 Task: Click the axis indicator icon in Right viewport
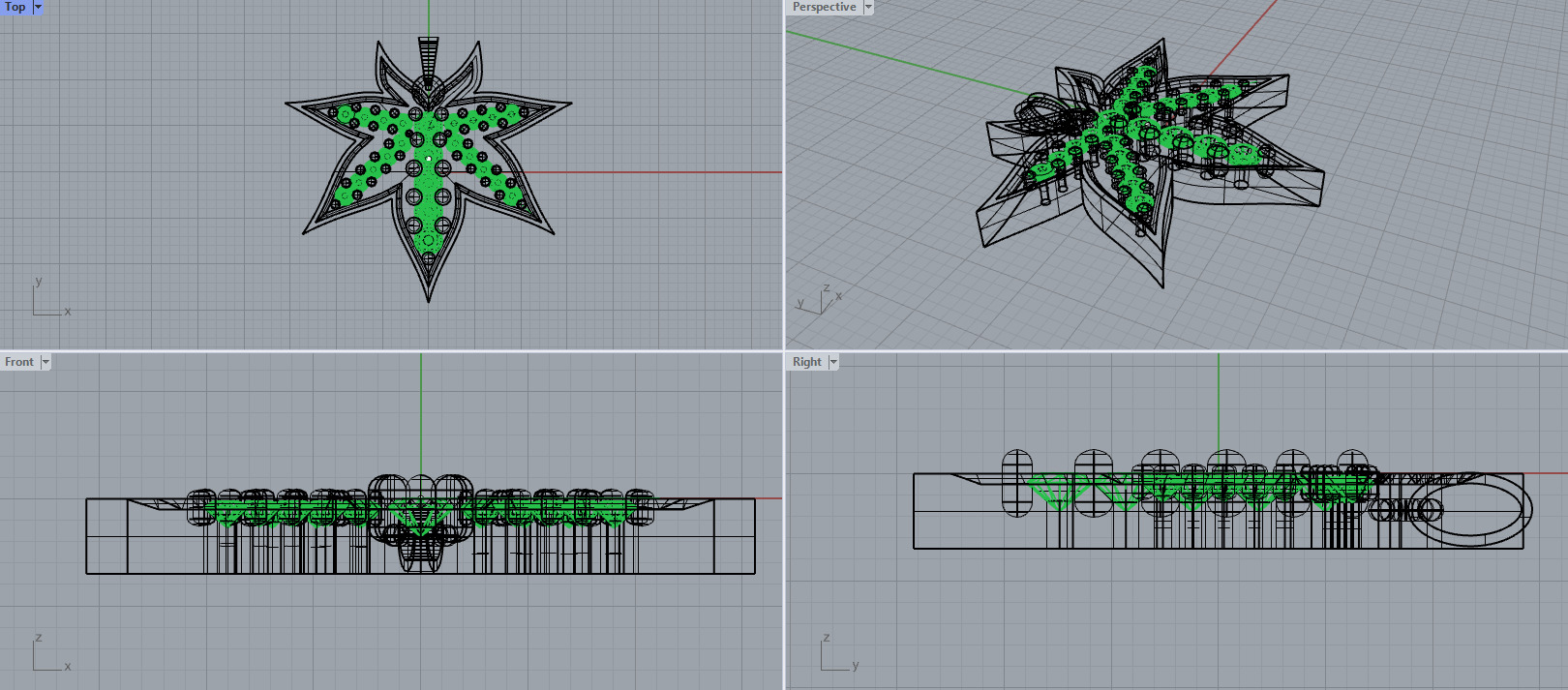(x=838, y=653)
